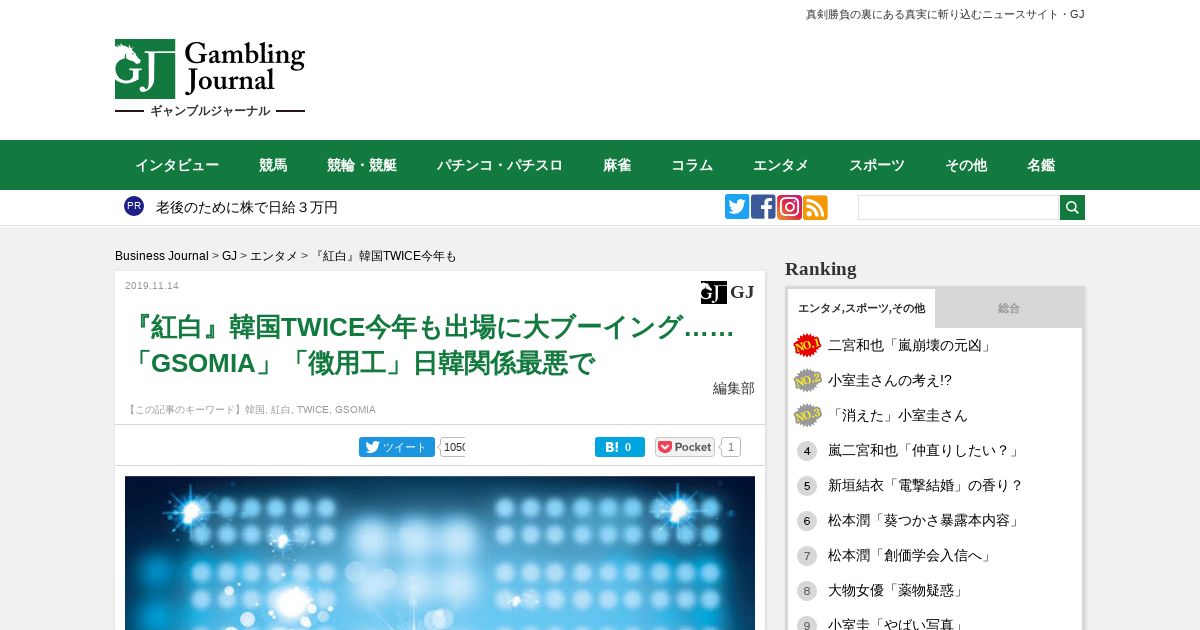Click the Ranking heading
The image size is (1200, 630).
[x=821, y=269]
